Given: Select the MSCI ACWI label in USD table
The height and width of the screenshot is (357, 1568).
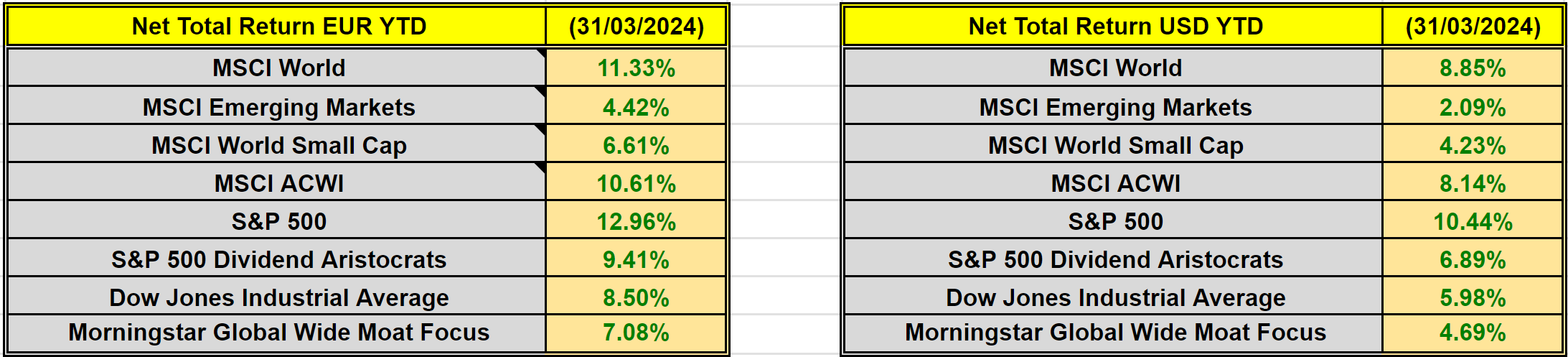Looking at the screenshot, I should click(1115, 184).
